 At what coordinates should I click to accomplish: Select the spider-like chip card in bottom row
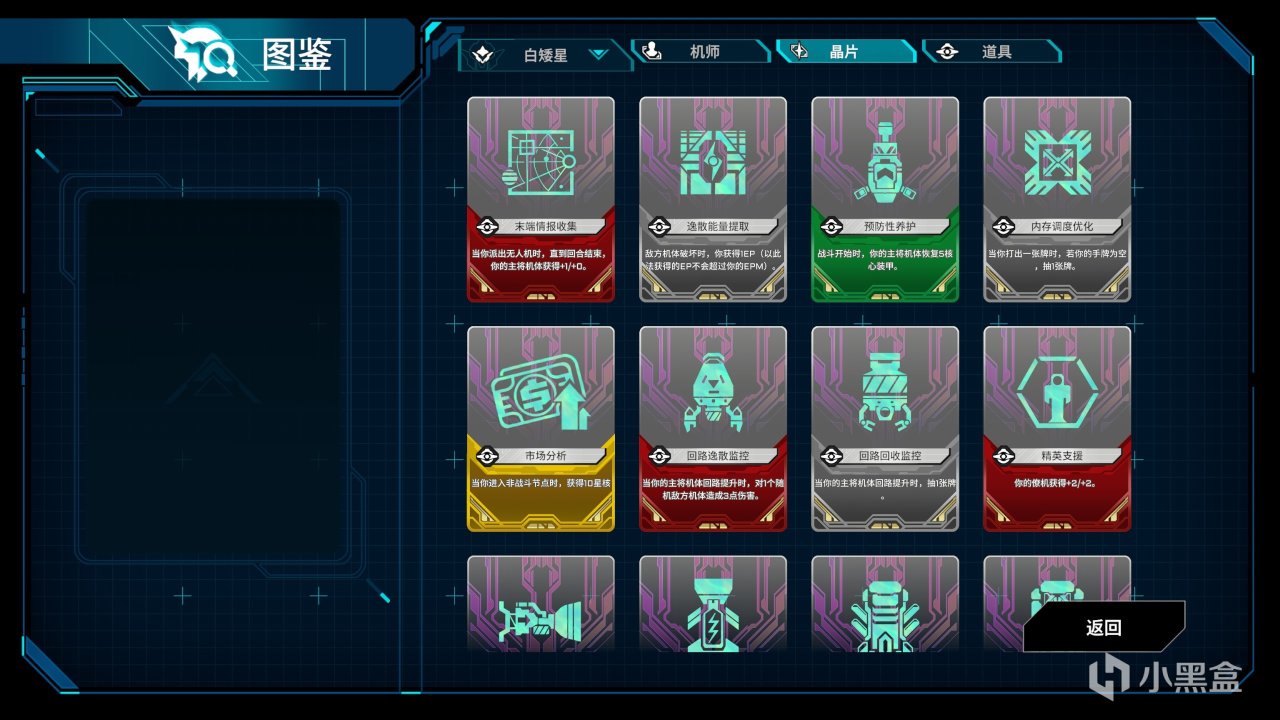tap(885, 604)
